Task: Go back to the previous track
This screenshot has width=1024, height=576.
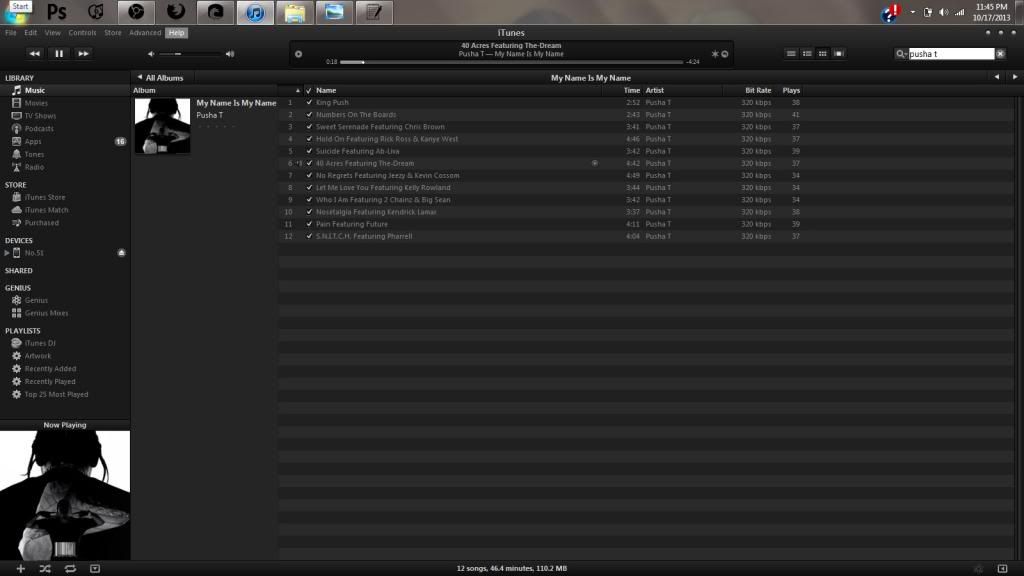Action: (x=34, y=53)
